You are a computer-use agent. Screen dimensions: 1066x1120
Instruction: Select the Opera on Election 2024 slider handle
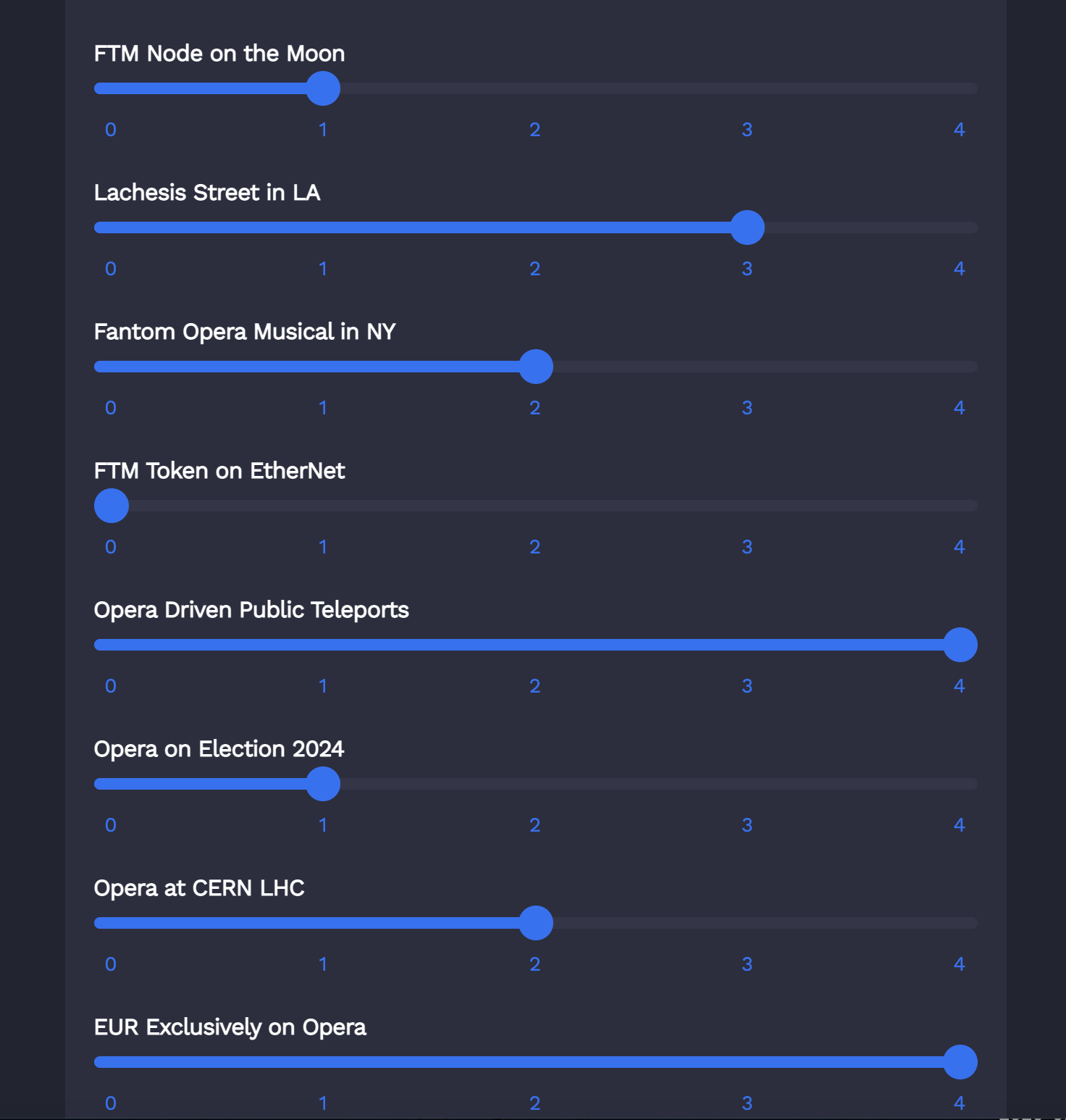323,783
